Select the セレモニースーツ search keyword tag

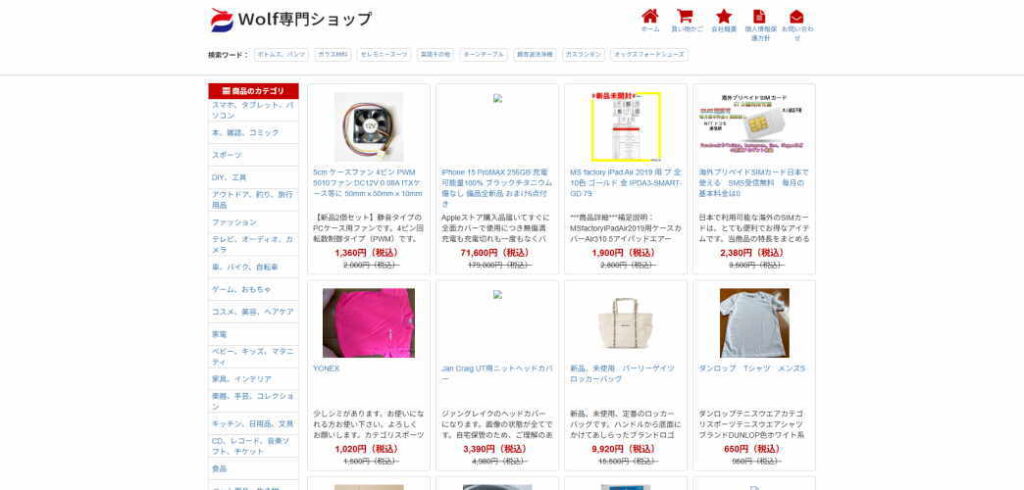point(384,55)
